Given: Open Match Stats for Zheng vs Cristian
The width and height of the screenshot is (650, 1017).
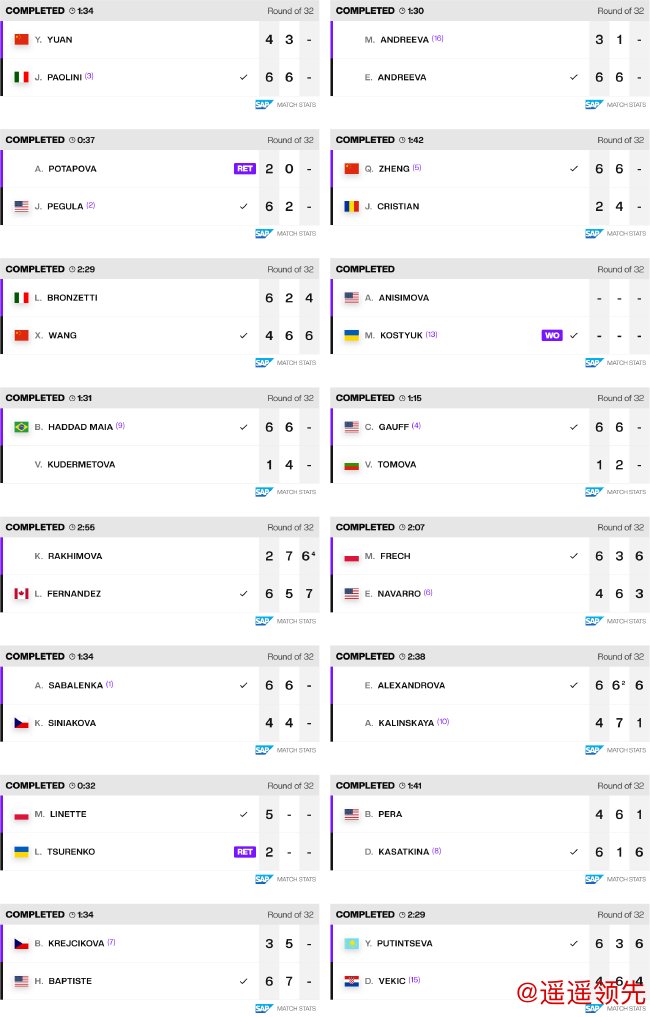Looking at the screenshot, I should click(617, 233).
